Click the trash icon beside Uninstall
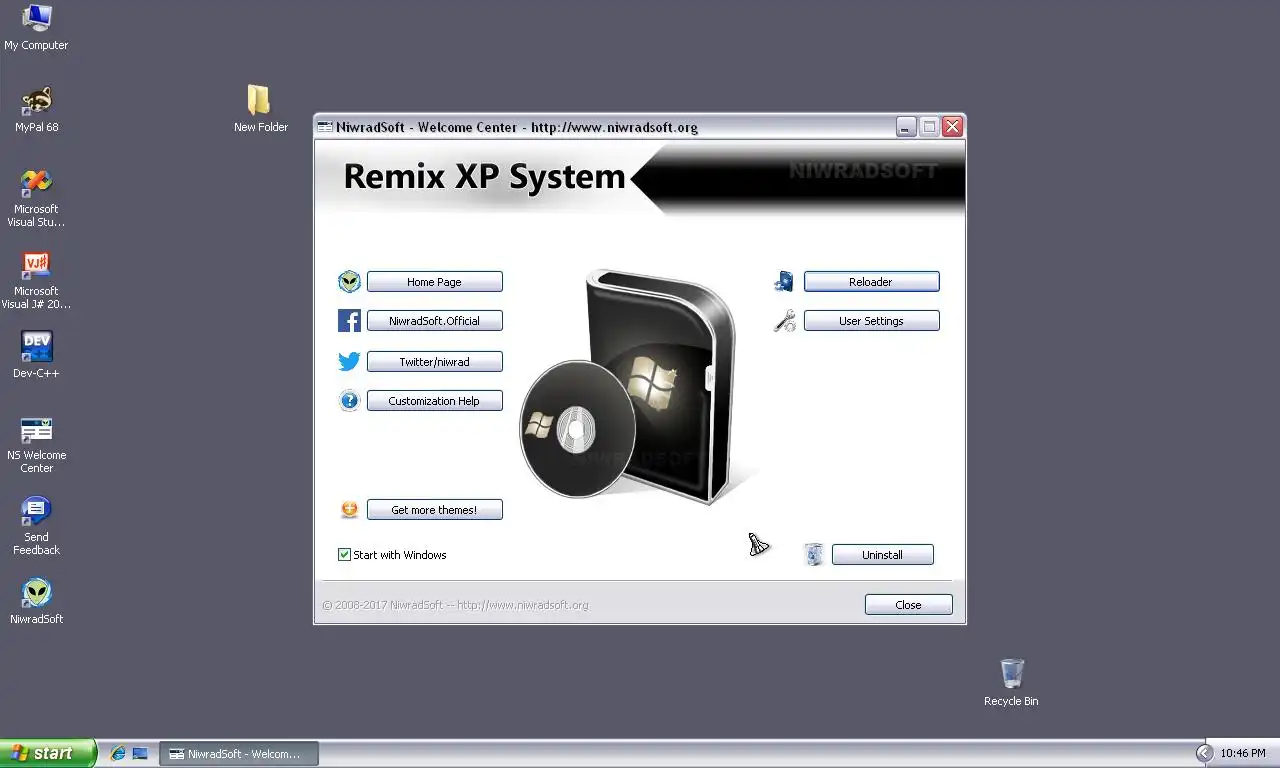This screenshot has width=1280, height=768. coord(814,554)
